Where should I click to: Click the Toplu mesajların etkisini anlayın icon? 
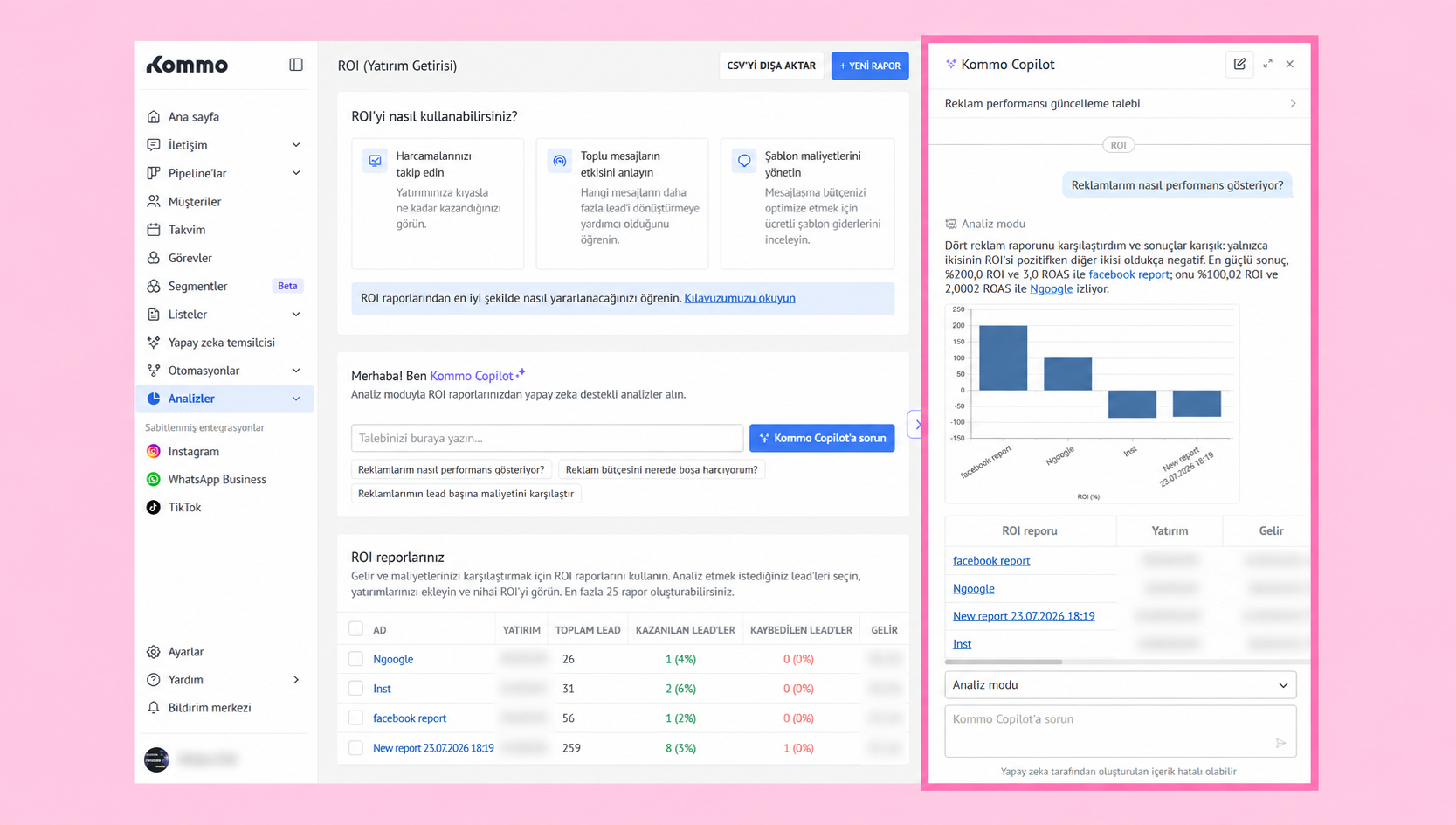[559, 161]
